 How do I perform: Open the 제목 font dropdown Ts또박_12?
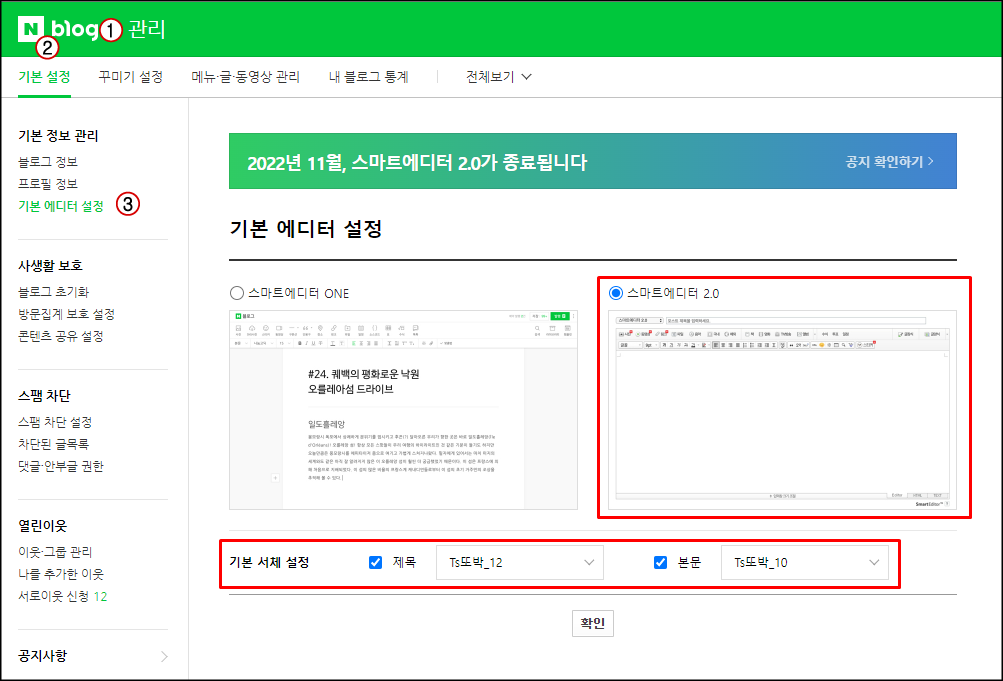point(519,562)
